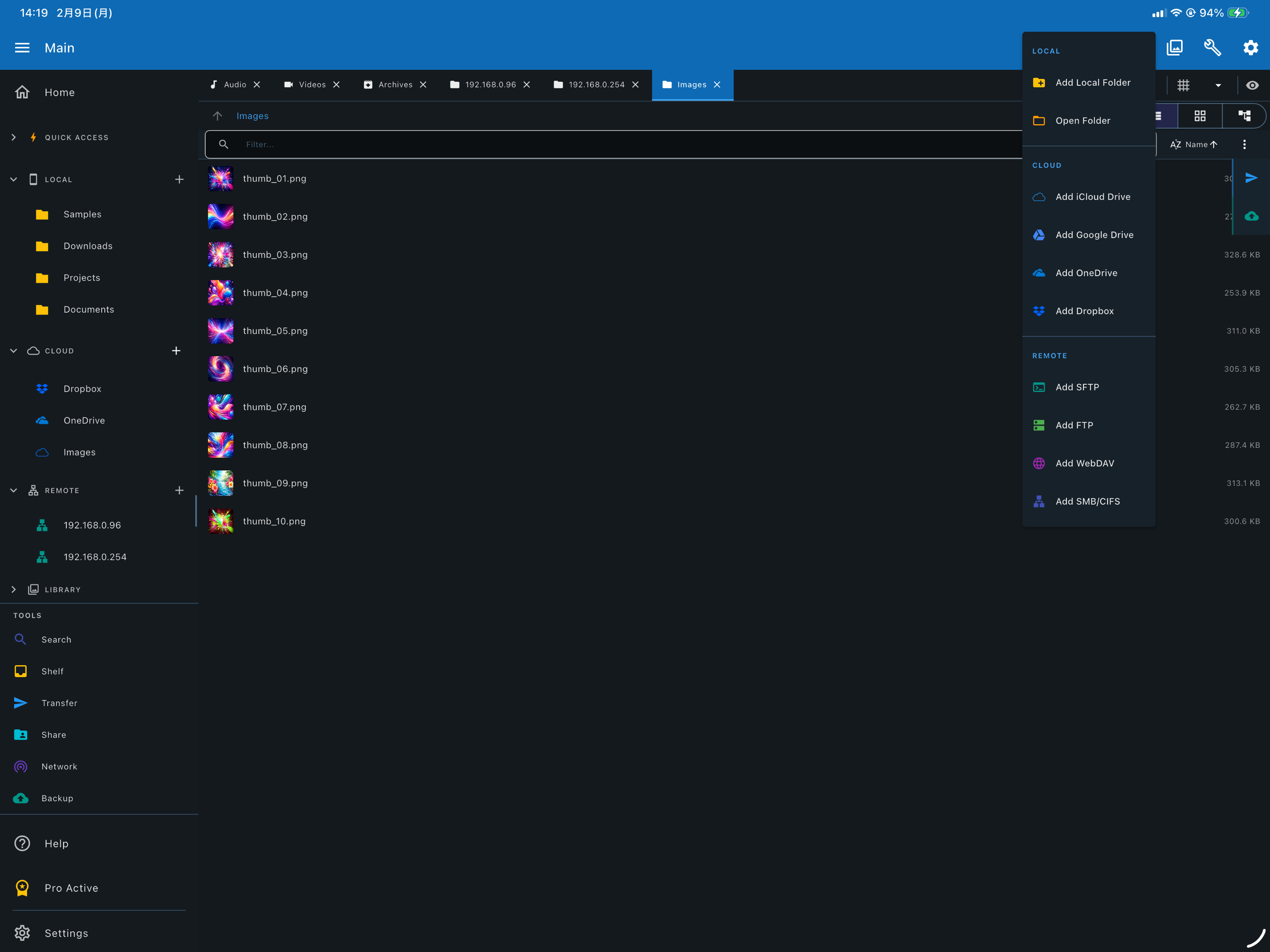The width and height of the screenshot is (1270, 952).
Task: Open the Search tool
Action: (x=56, y=639)
